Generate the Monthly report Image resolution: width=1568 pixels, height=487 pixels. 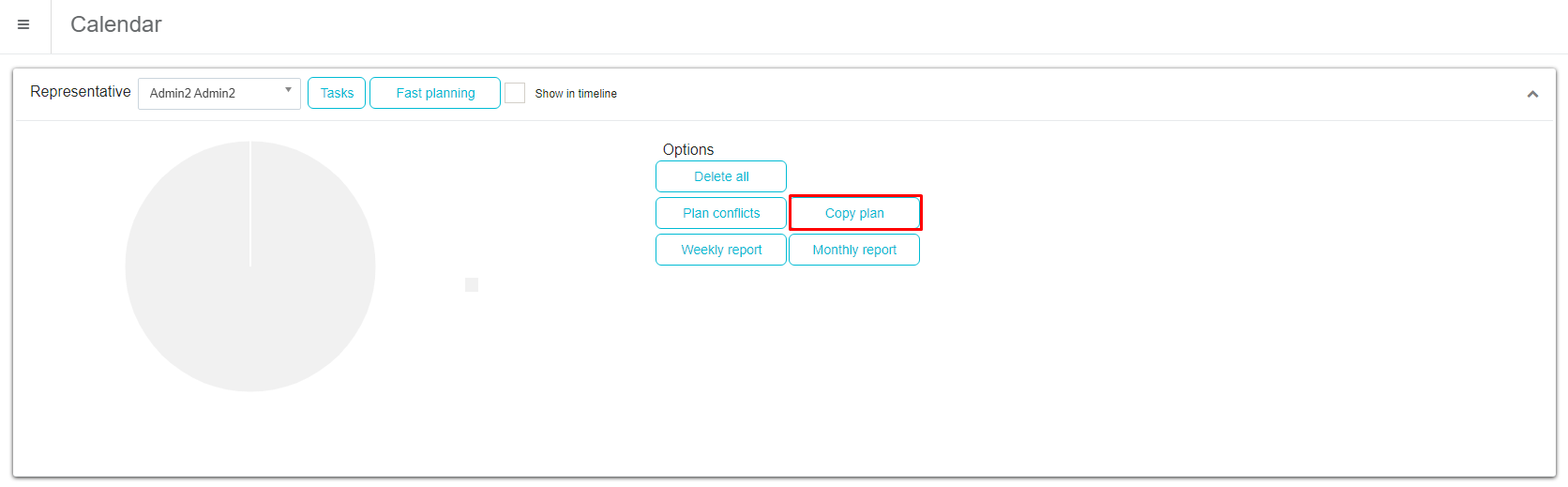[x=854, y=250]
